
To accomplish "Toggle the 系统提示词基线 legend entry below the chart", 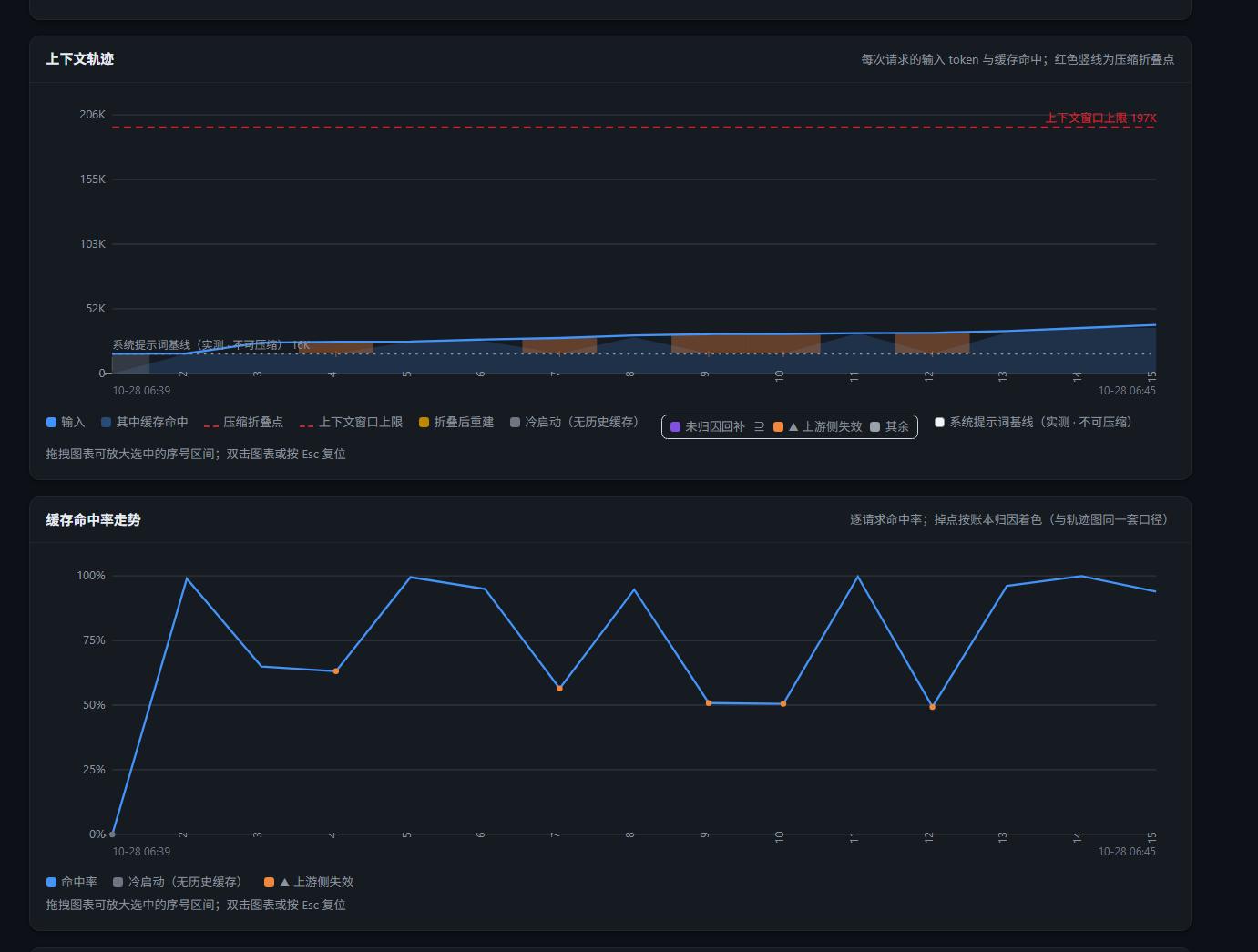I will pyautogui.click(x=1033, y=423).
